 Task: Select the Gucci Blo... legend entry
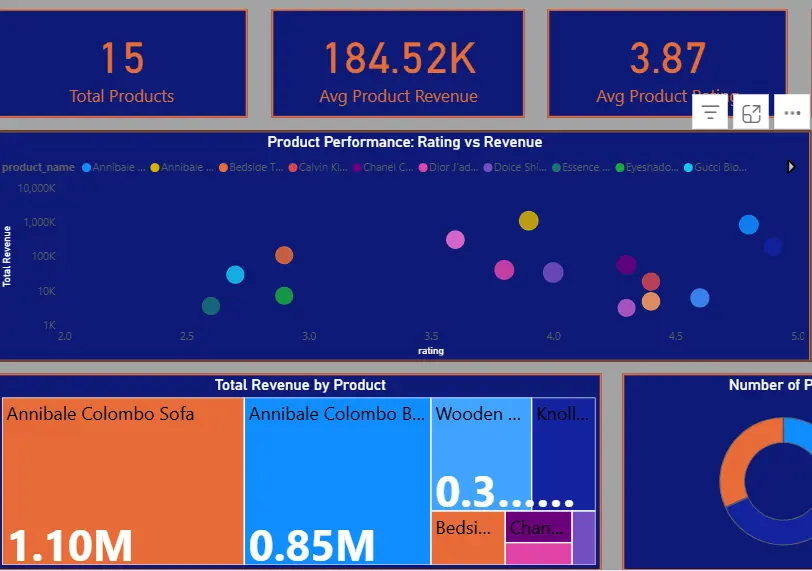(716, 167)
